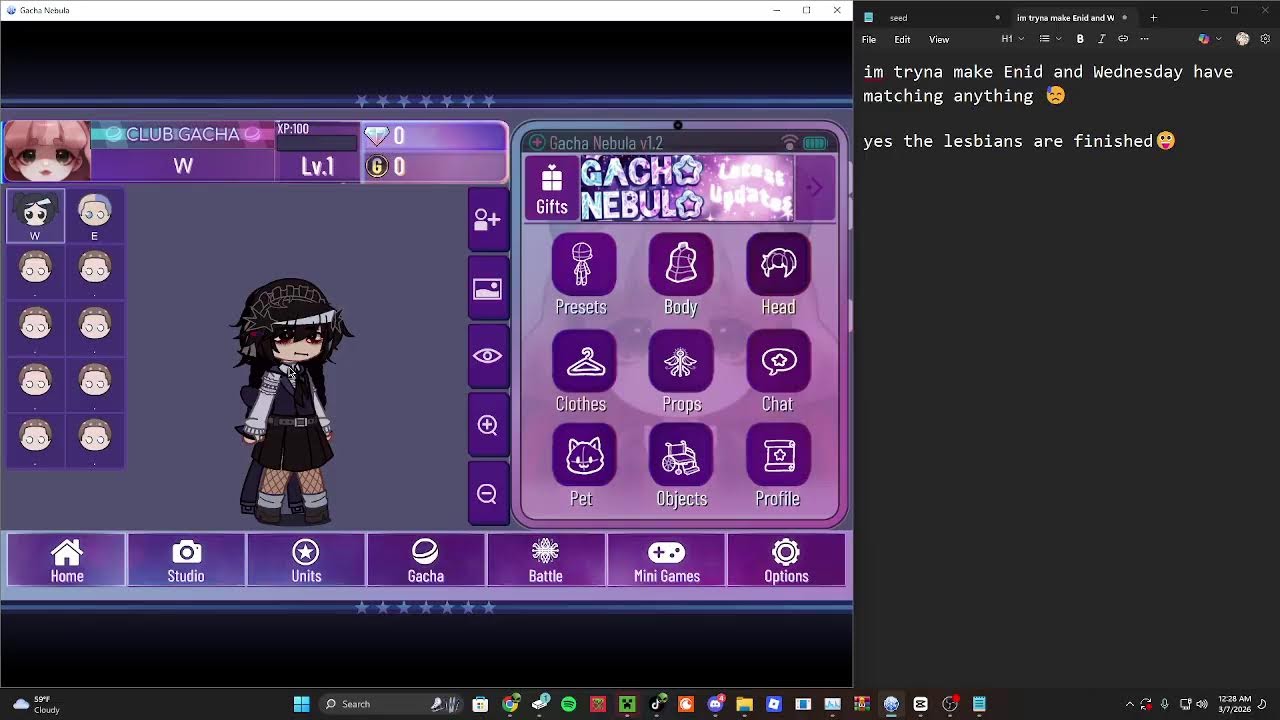Open the game Options gear
This screenshot has width=1280, height=720.
point(786,560)
